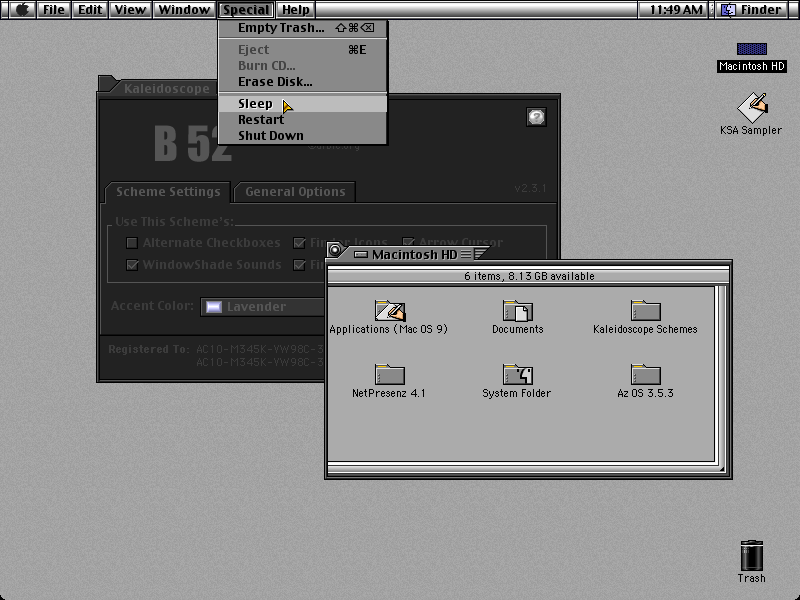
Task: Open the View menu
Action: tap(130, 9)
